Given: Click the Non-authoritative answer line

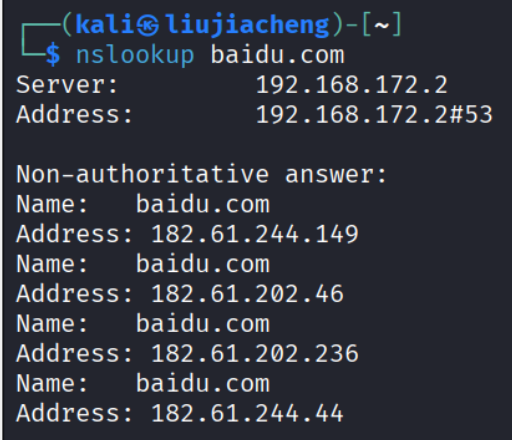Looking at the screenshot, I should click(x=201, y=174).
